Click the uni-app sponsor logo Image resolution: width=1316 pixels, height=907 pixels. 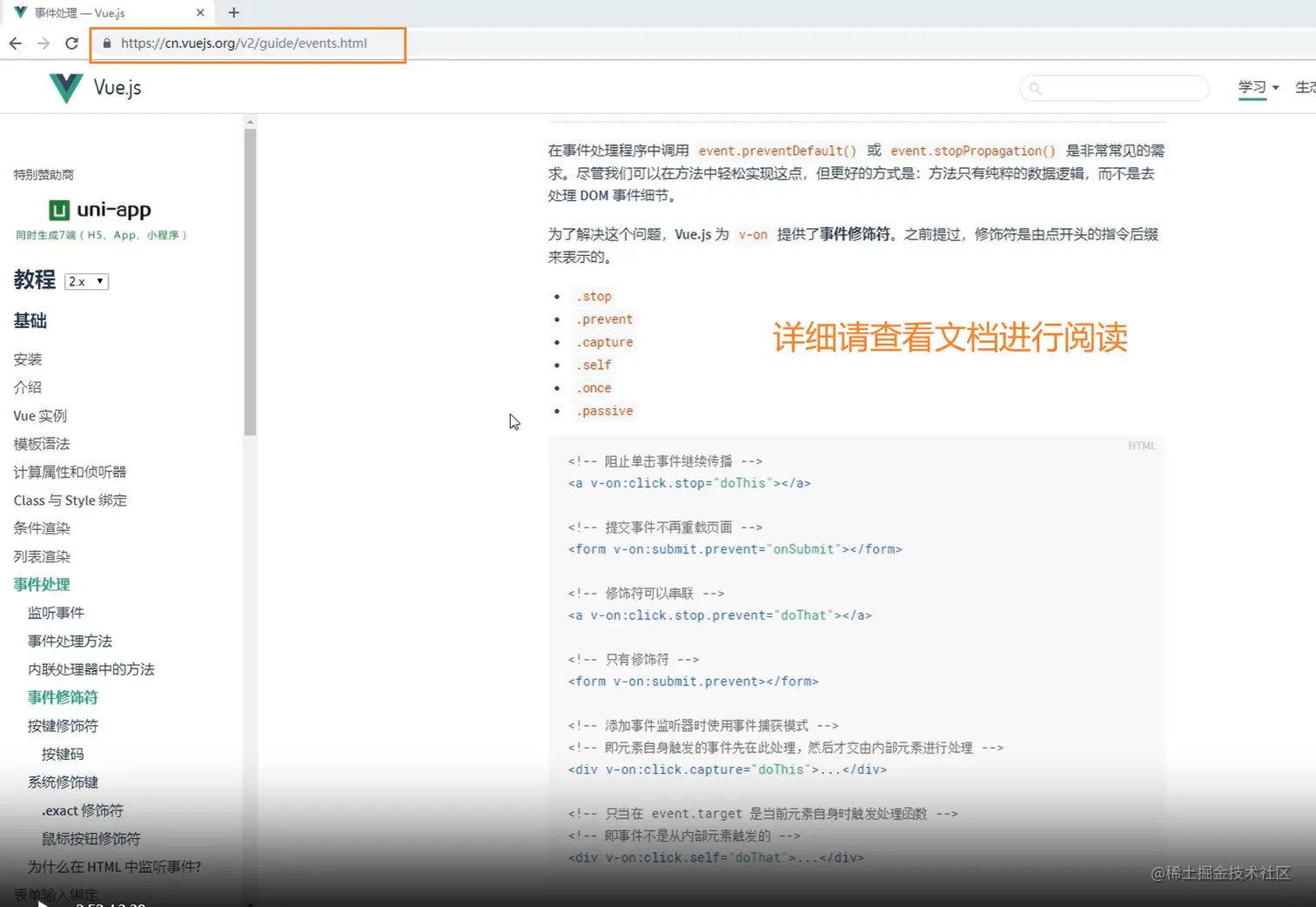(100, 210)
